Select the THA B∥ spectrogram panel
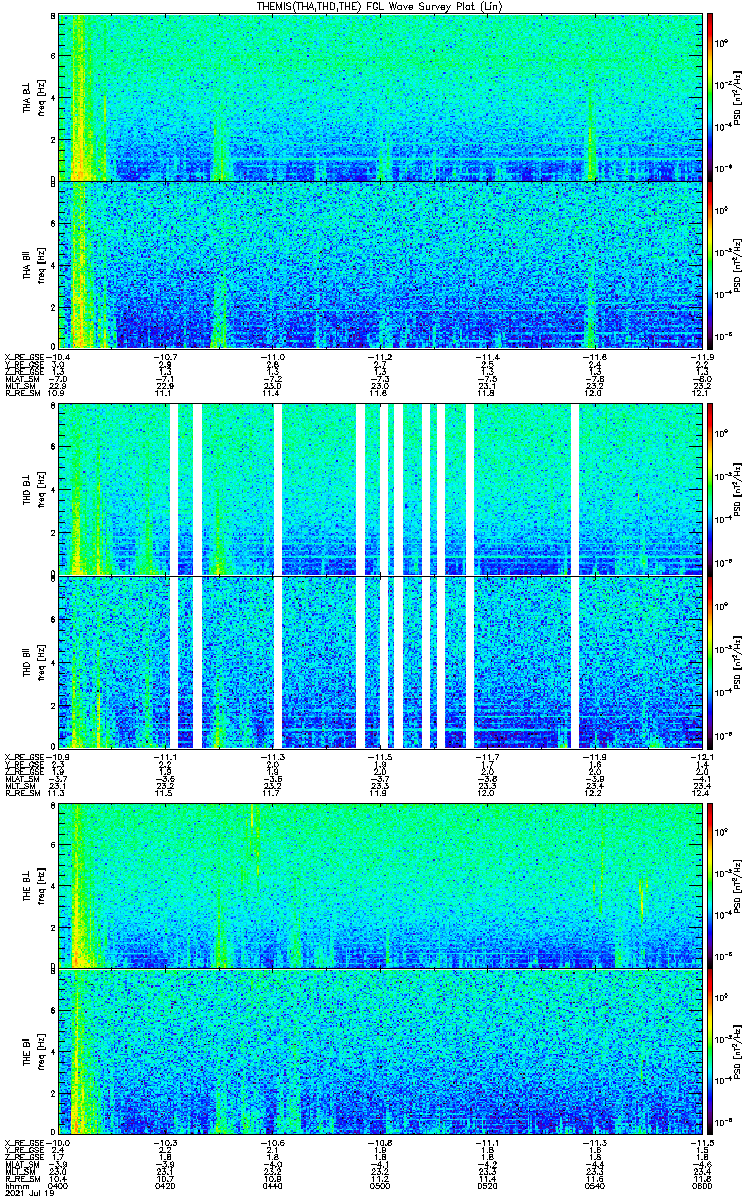This screenshot has height=1200, width=750. click(382, 265)
